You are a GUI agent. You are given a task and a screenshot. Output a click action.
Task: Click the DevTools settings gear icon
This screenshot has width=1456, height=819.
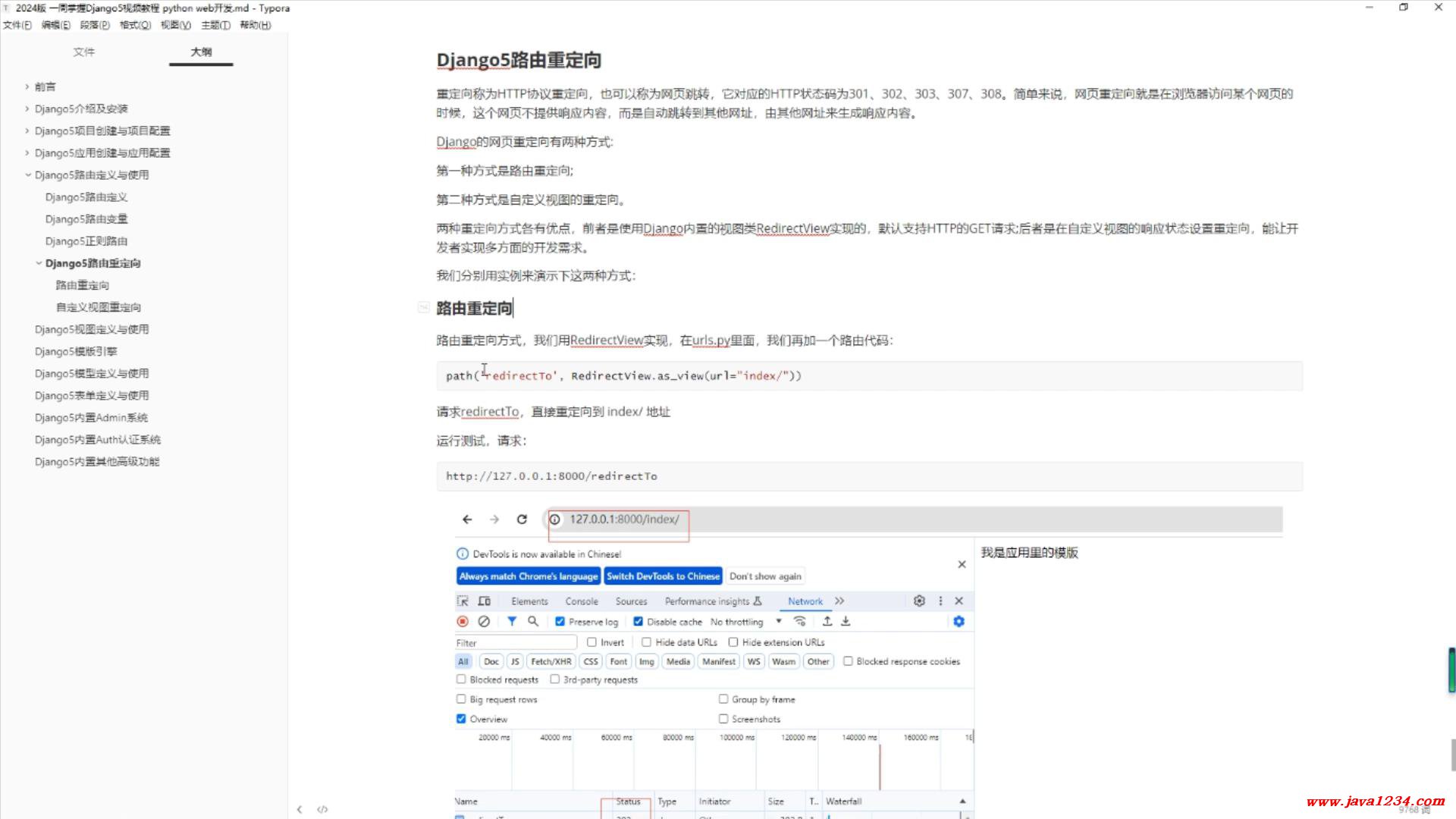click(x=919, y=601)
